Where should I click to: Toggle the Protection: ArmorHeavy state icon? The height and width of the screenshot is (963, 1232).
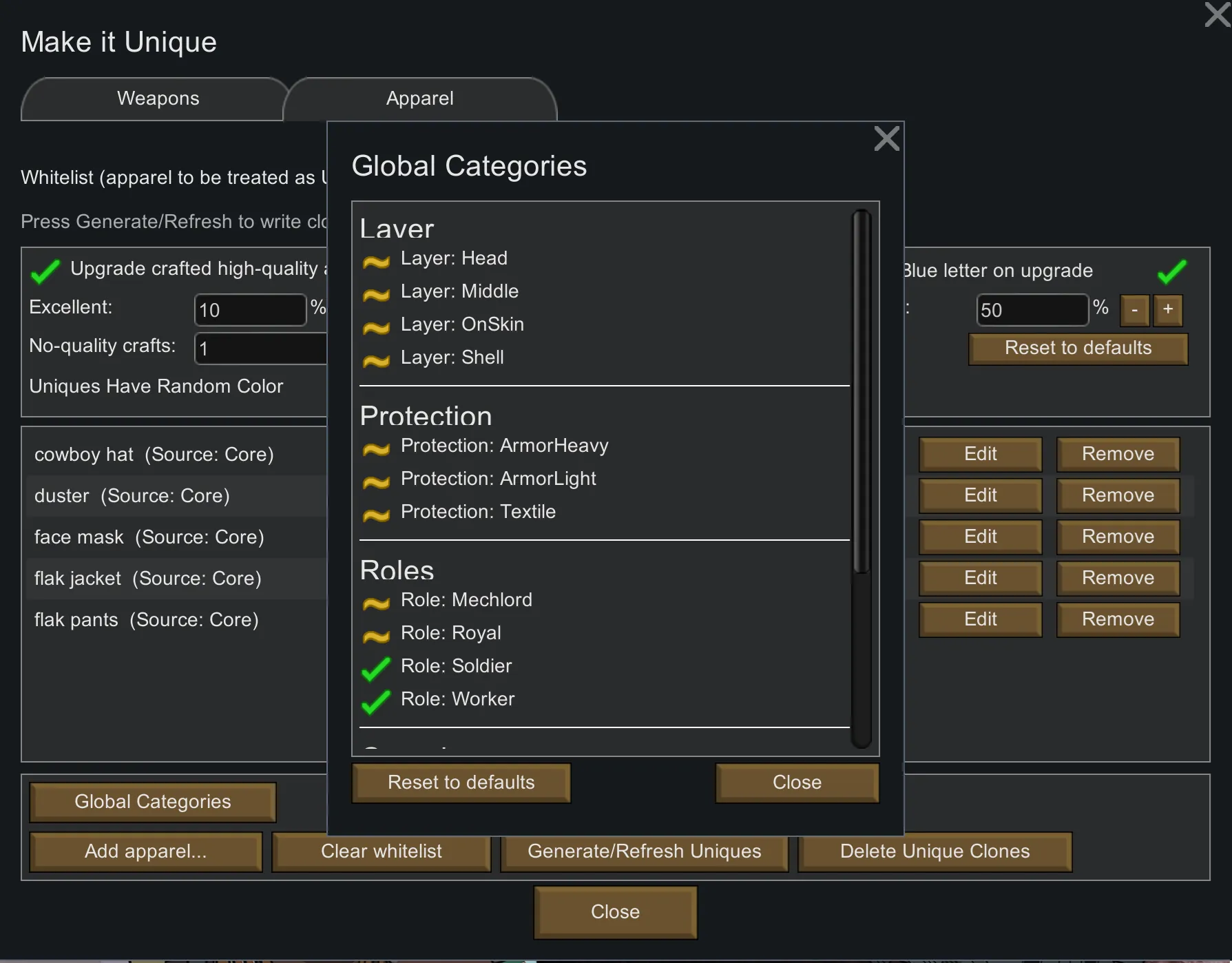[x=376, y=448]
